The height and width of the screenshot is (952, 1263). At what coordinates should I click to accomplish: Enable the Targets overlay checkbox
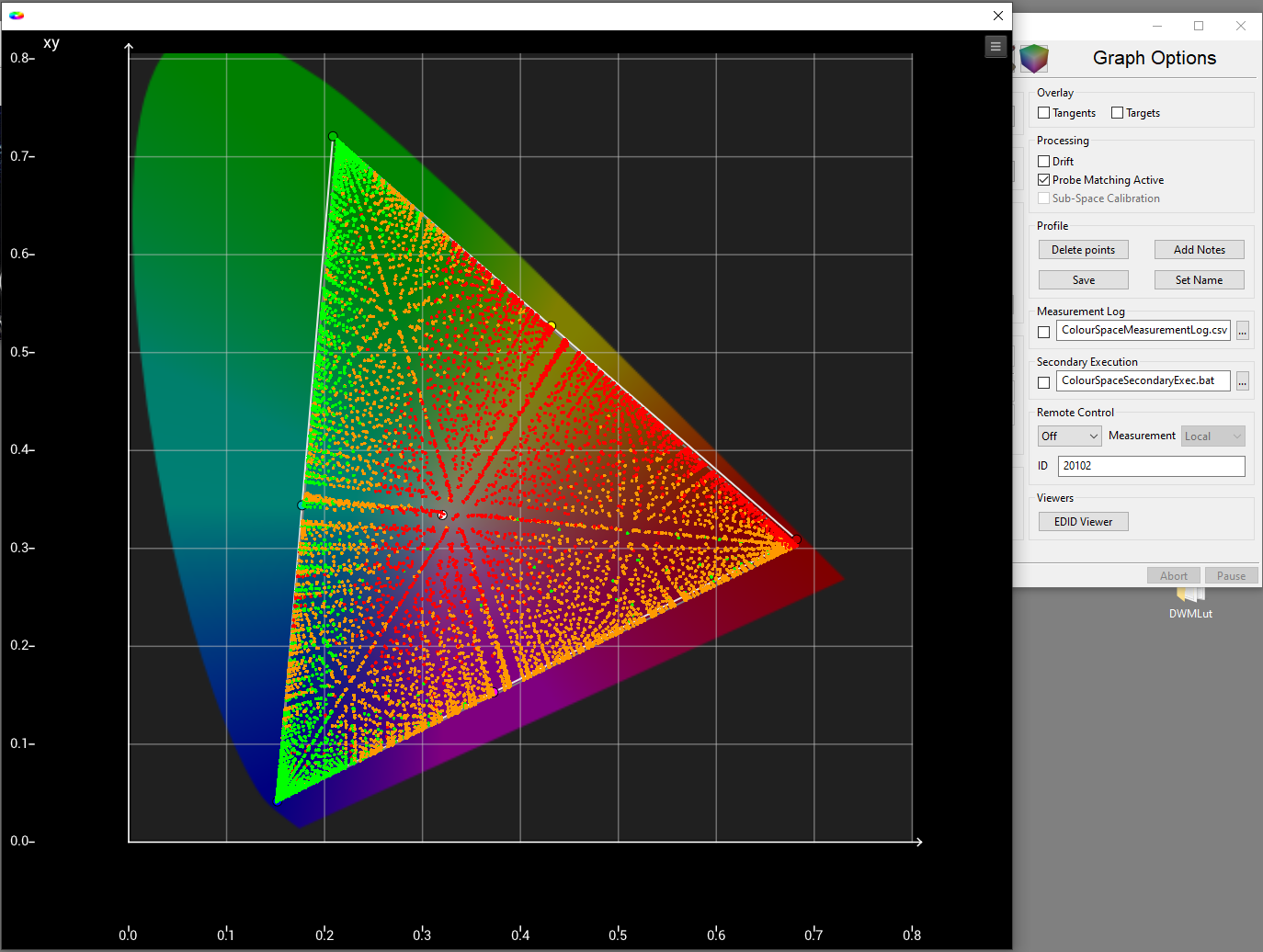click(x=1117, y=113)
